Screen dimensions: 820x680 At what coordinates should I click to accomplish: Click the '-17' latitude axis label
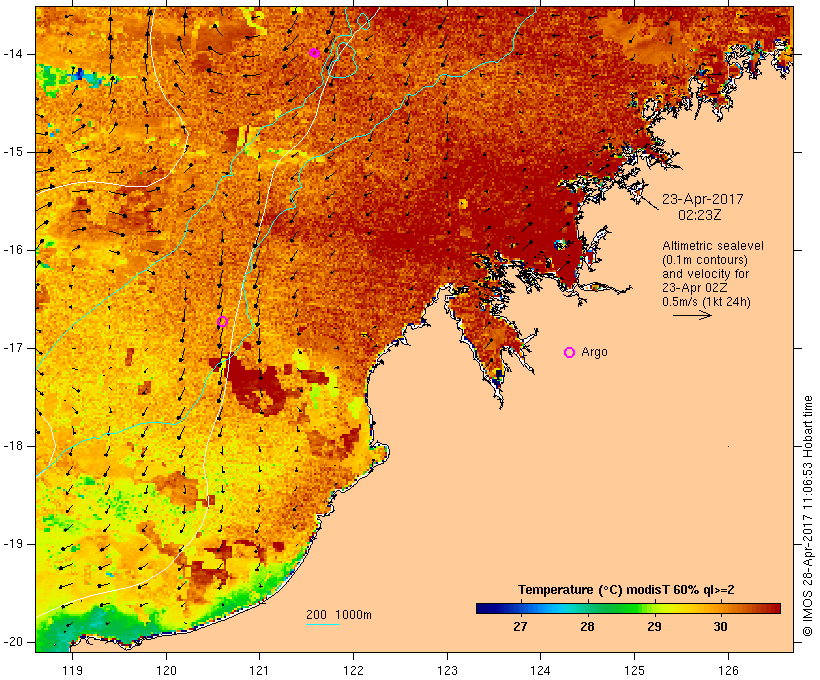pyautogui.click(x=12, y=348)
